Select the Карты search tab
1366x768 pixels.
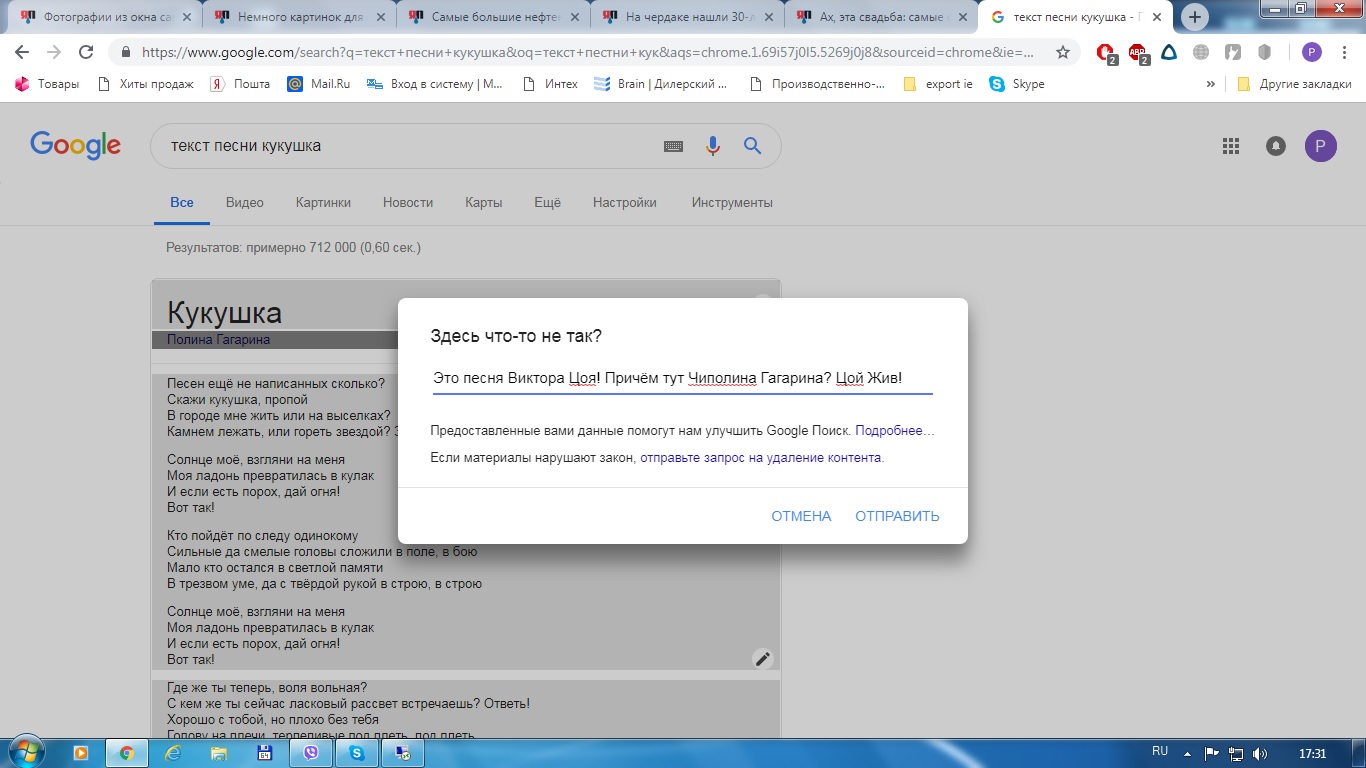[484, 202]
